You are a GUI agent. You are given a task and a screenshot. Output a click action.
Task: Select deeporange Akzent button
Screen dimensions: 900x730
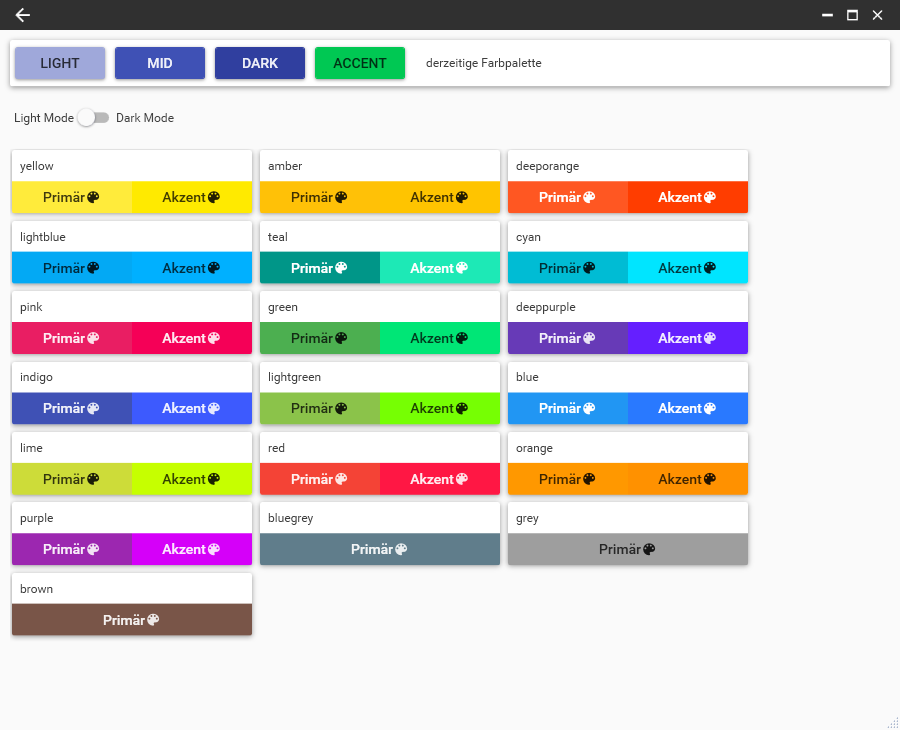[x=688, y=197]
